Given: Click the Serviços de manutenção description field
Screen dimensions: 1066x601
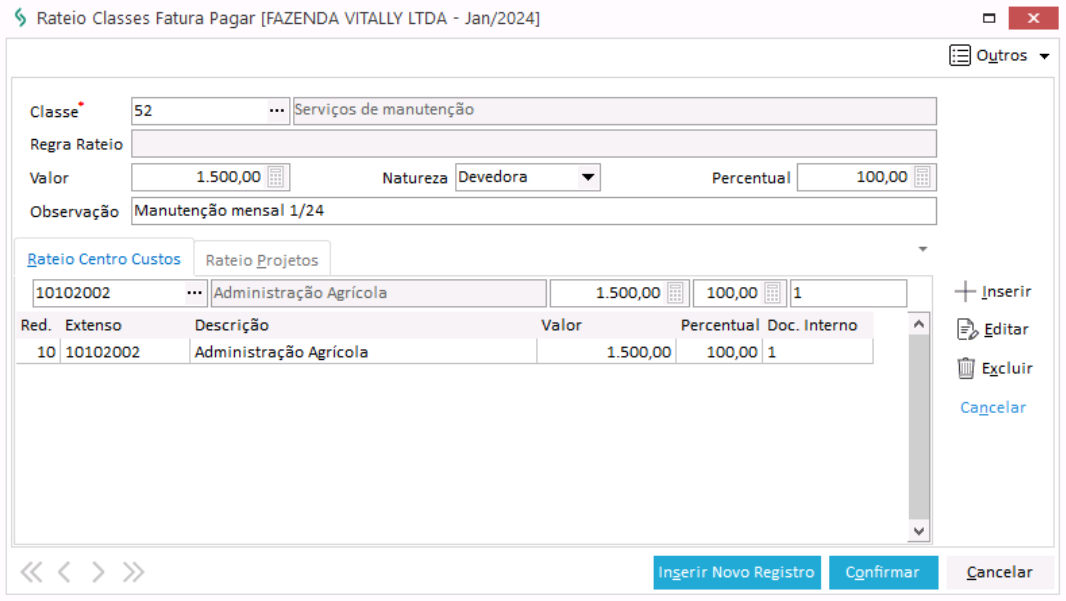Looking at the screenshot, I should click(x=615, y=111).
